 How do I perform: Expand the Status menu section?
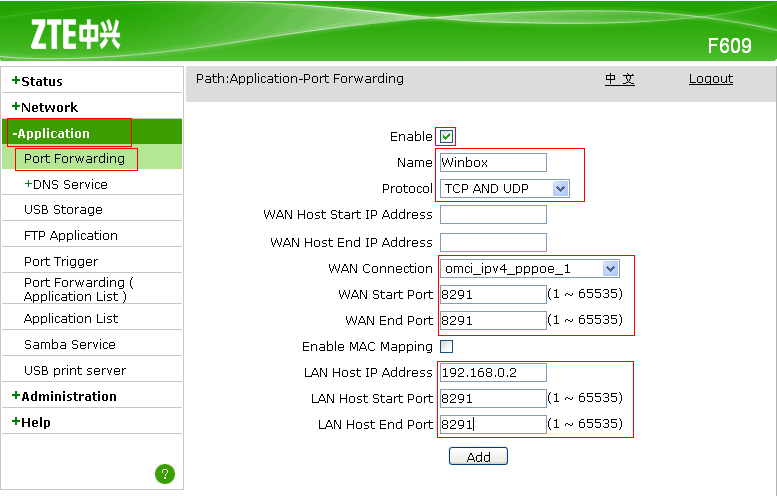38,81
